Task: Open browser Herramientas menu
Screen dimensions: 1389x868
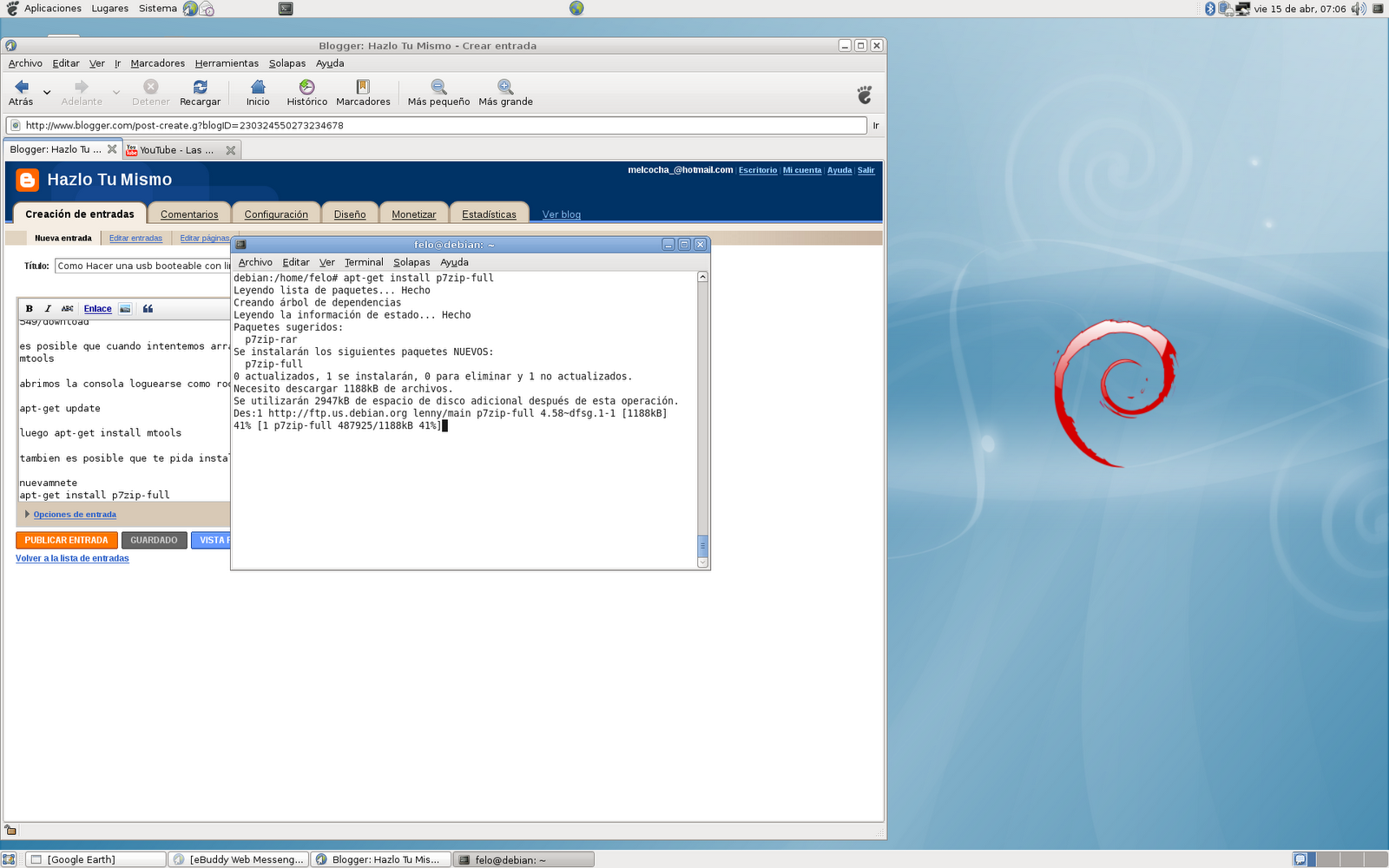Action: tap(227, 63)
